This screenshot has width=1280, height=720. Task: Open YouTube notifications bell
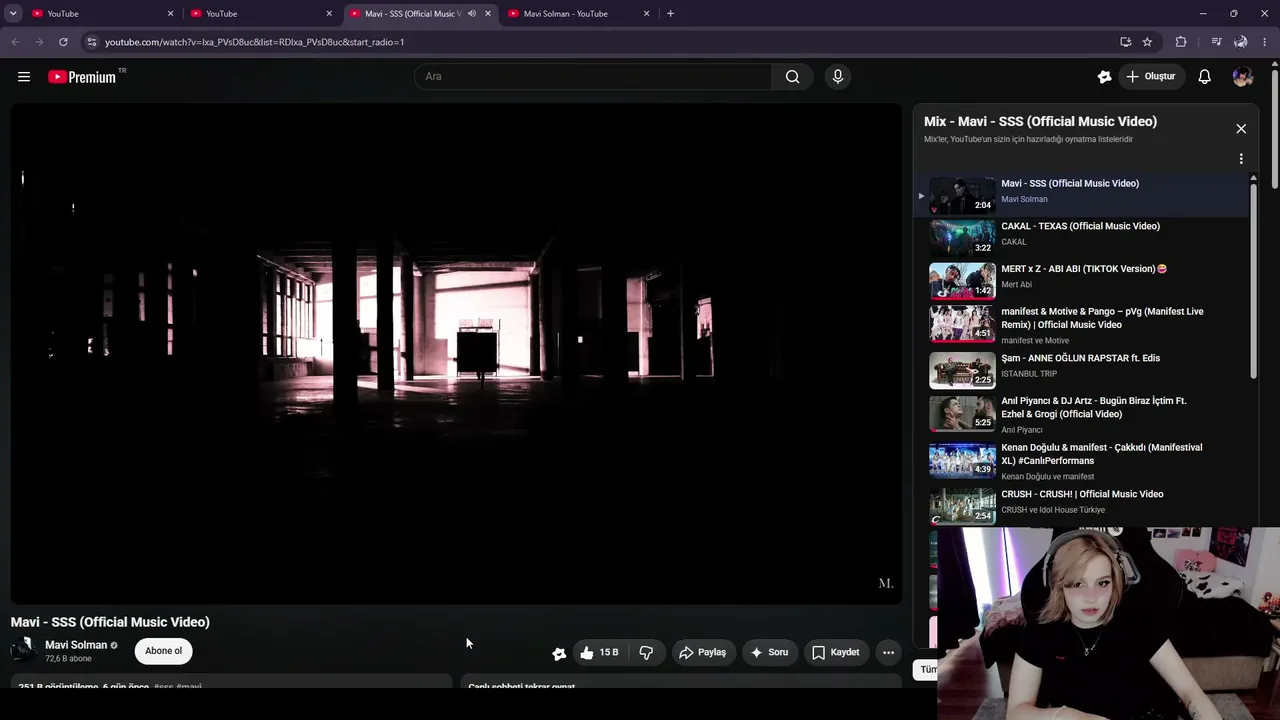tap(1205, 77)
